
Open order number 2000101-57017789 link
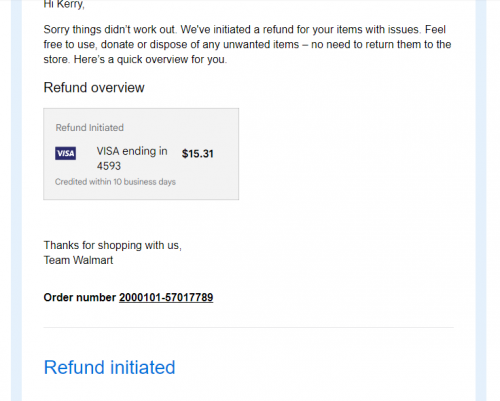(x=166, y=297)
